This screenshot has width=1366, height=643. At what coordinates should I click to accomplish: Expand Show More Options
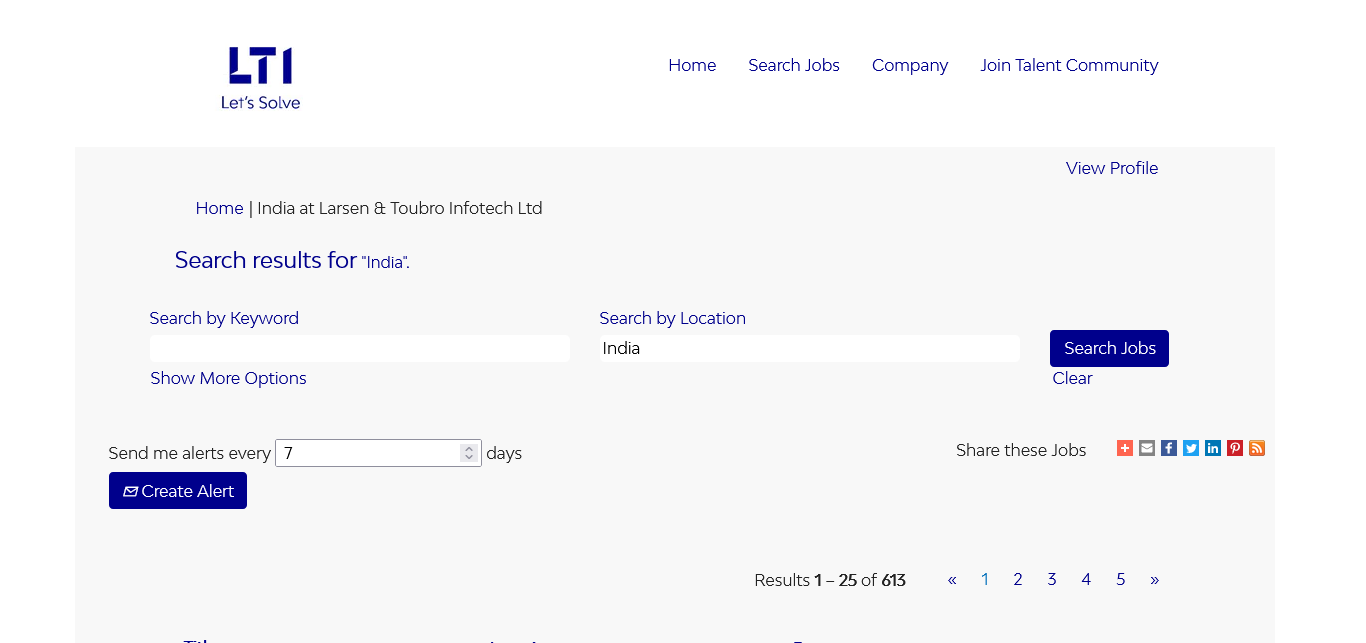[228, 378]
